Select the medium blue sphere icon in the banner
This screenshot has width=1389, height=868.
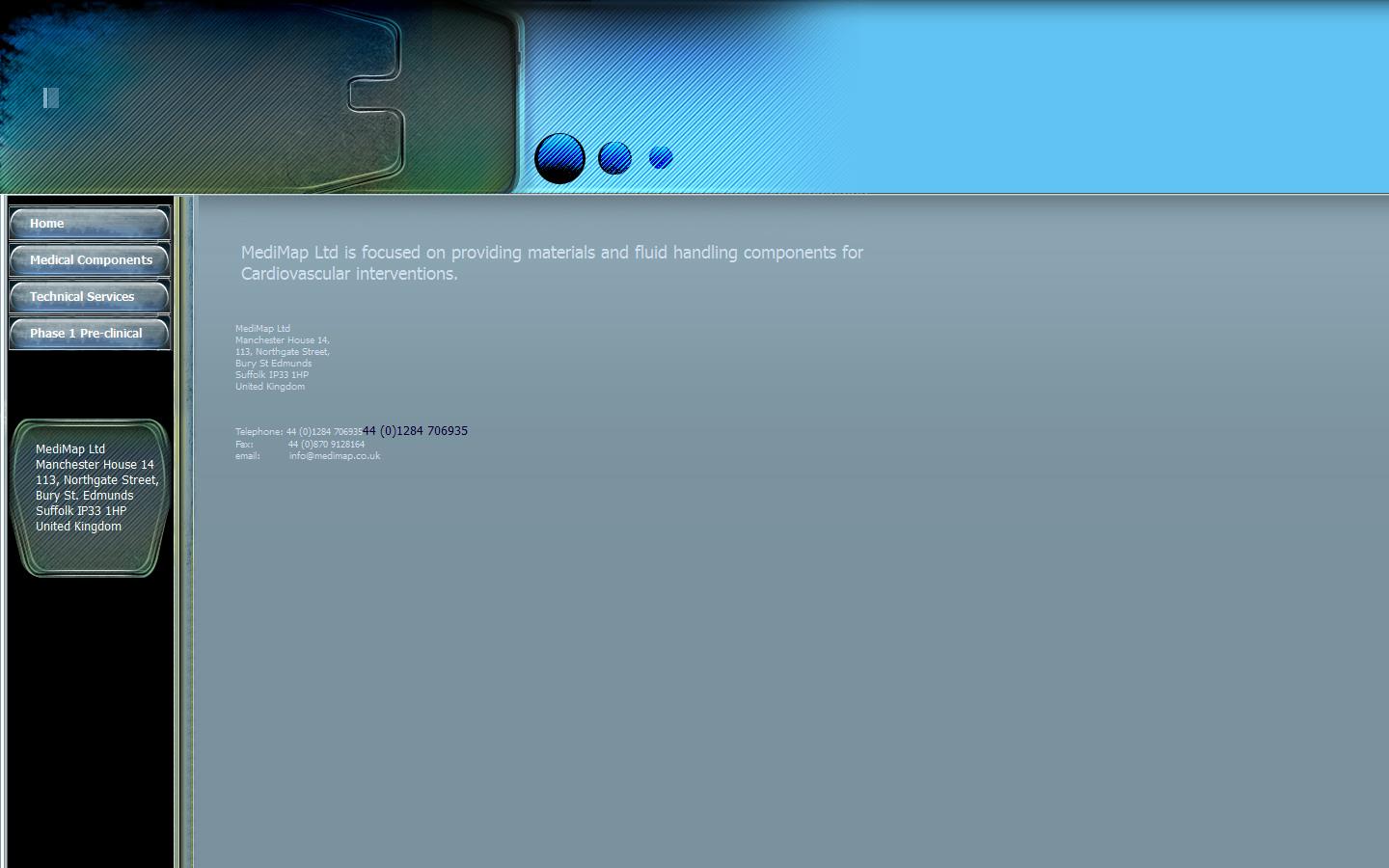[614, 157]
